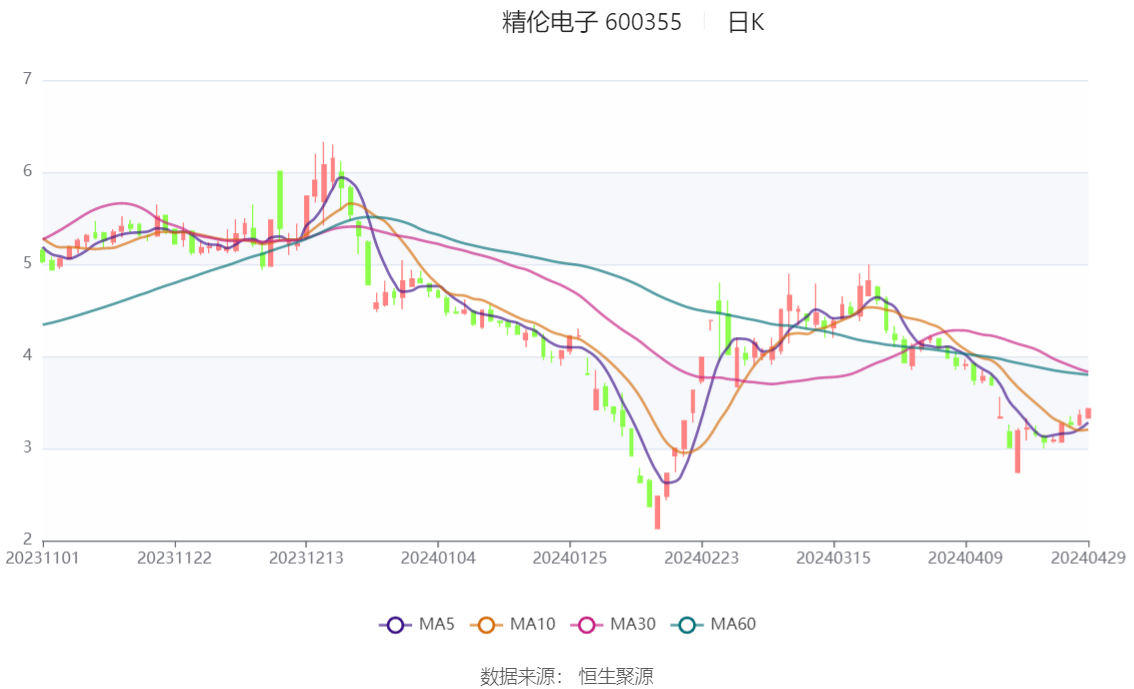
Task: Click the 20240125 x-axis date label
Action: (570, 558)
